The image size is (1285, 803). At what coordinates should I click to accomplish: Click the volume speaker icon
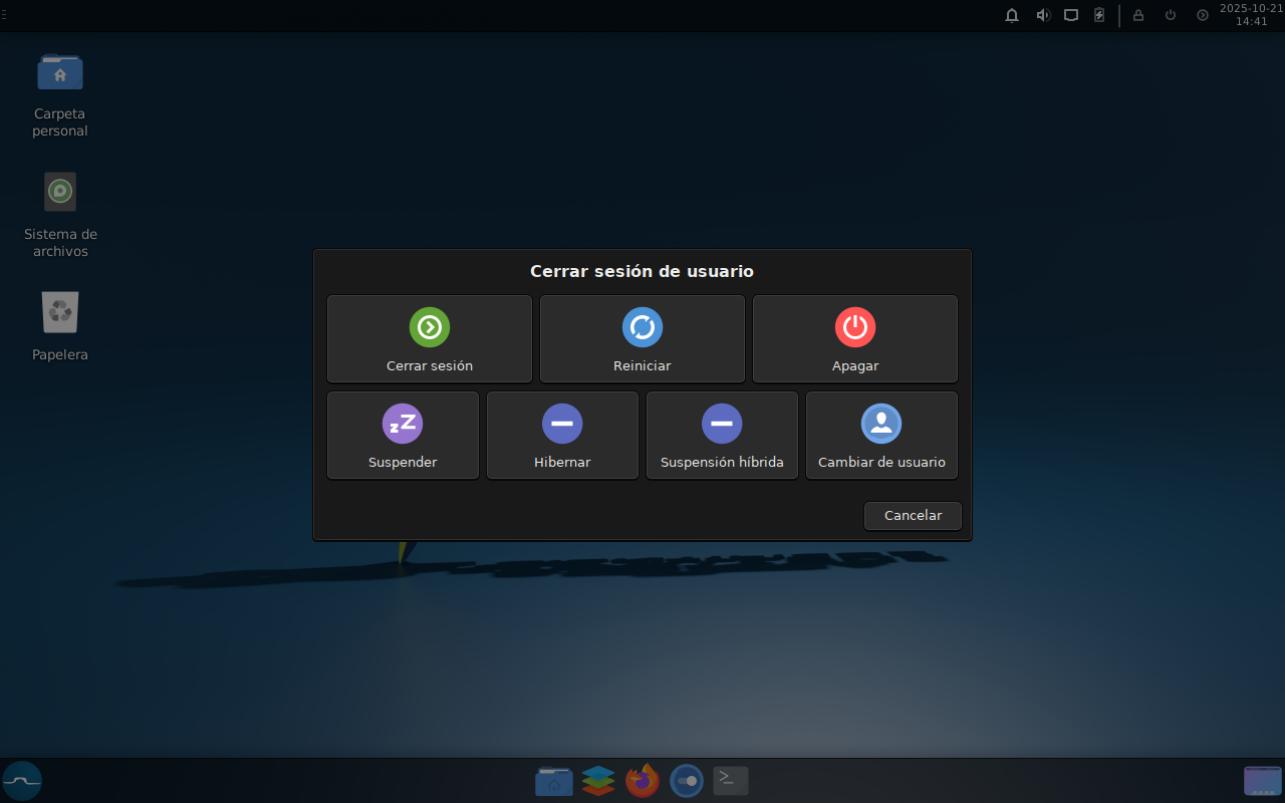(x=1042, y=15)
